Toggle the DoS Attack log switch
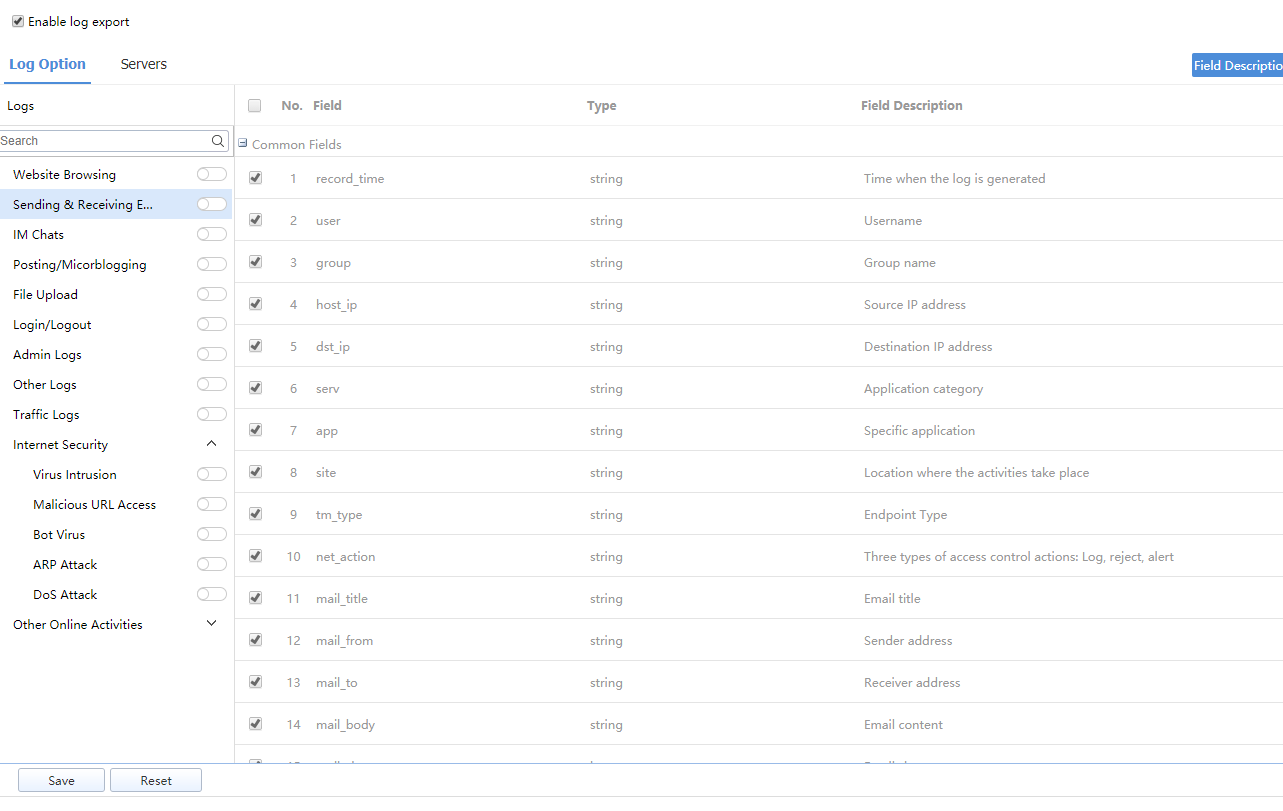The width and height of the screenshot is (1283, 811). click(x=211, y=594)
